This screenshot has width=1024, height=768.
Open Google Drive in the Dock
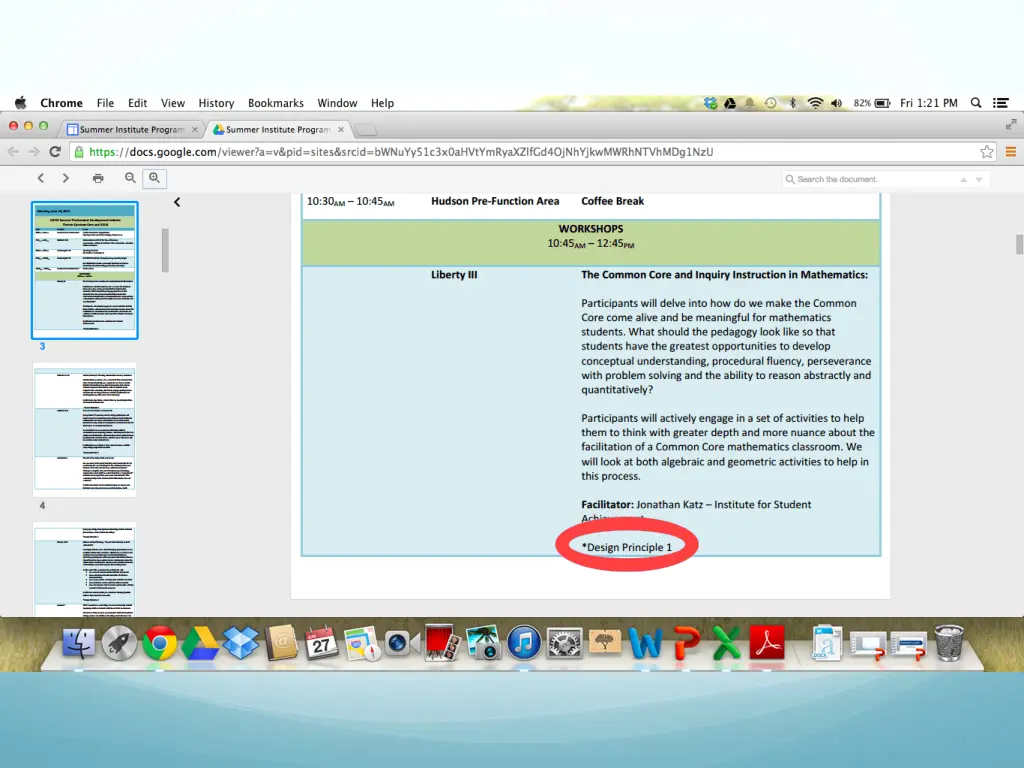pos(200,643)
